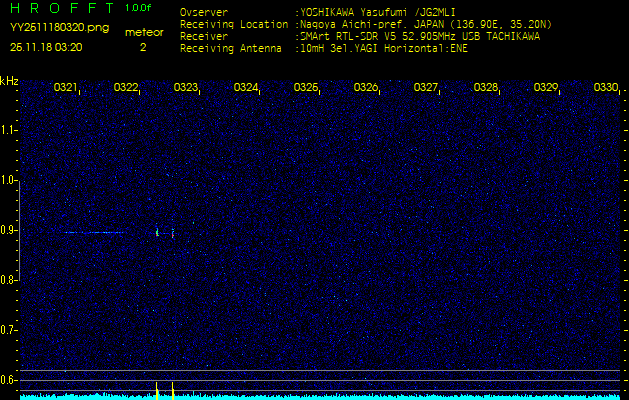Viewport: 629px width, 400px height.
Task: Select the 1.1 kHz frequency label
Action: [x=9, y=130]
